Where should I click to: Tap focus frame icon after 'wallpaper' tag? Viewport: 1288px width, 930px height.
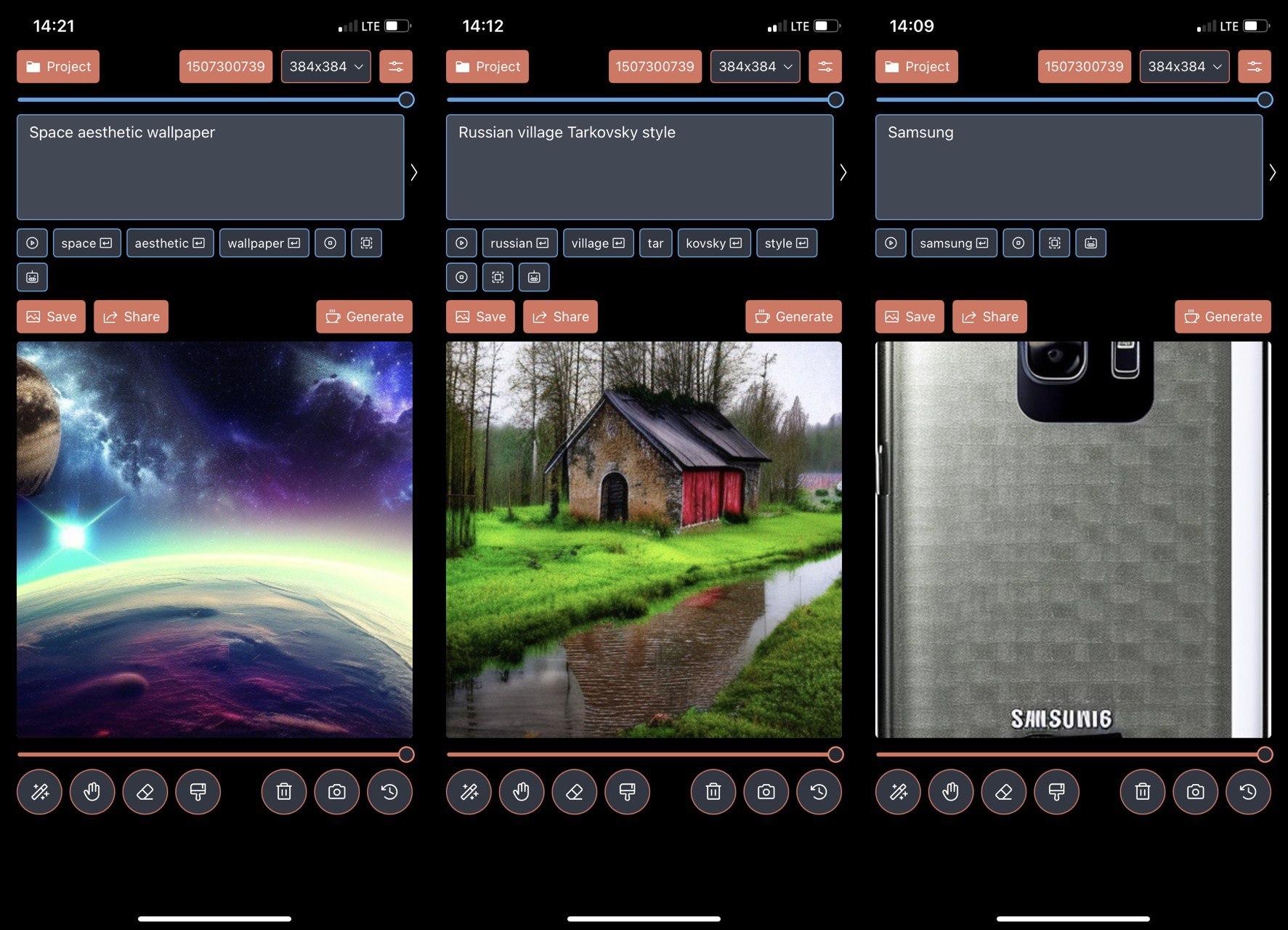367,243
